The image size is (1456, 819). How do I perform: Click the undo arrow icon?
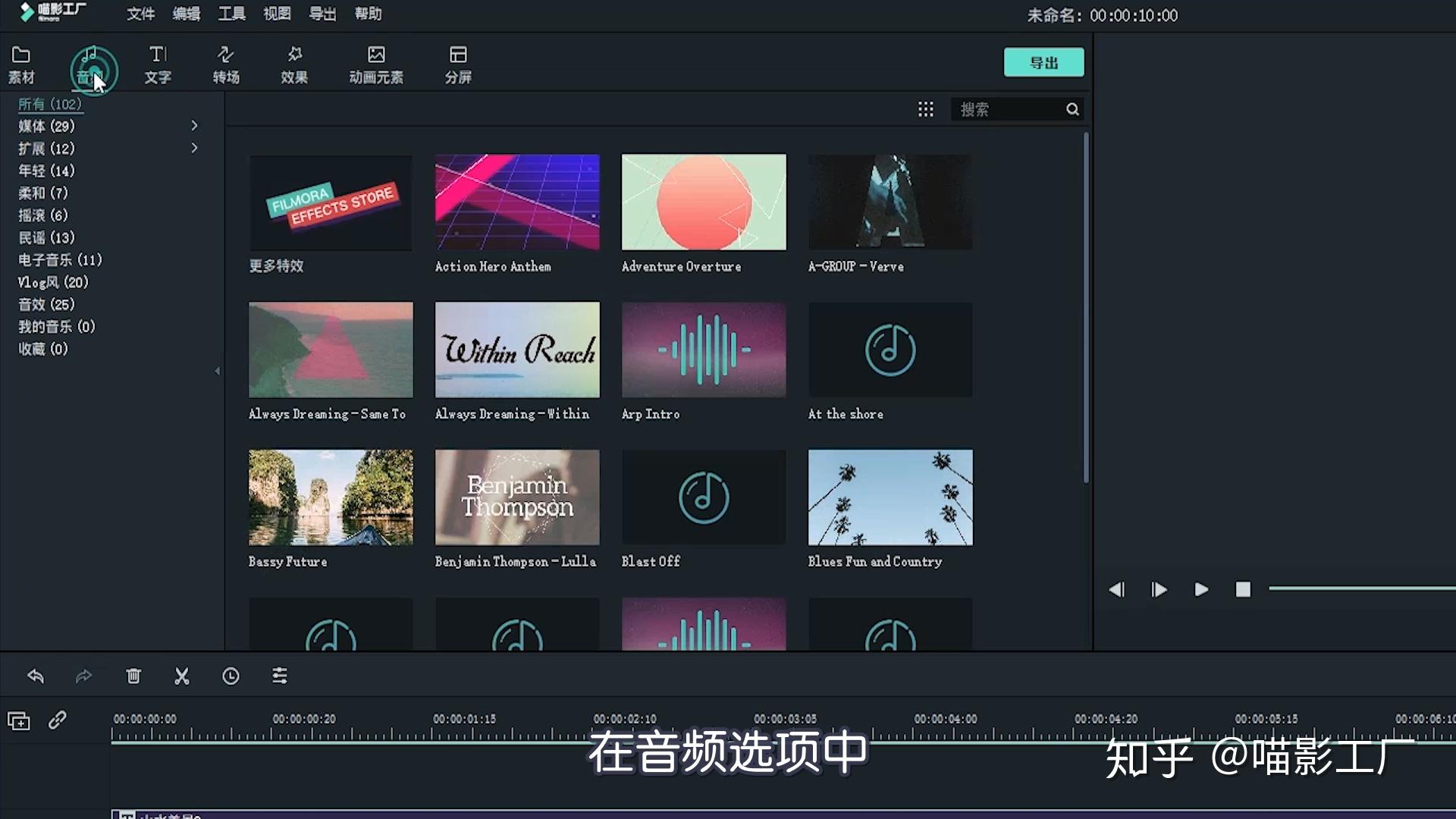coord(36,676)
